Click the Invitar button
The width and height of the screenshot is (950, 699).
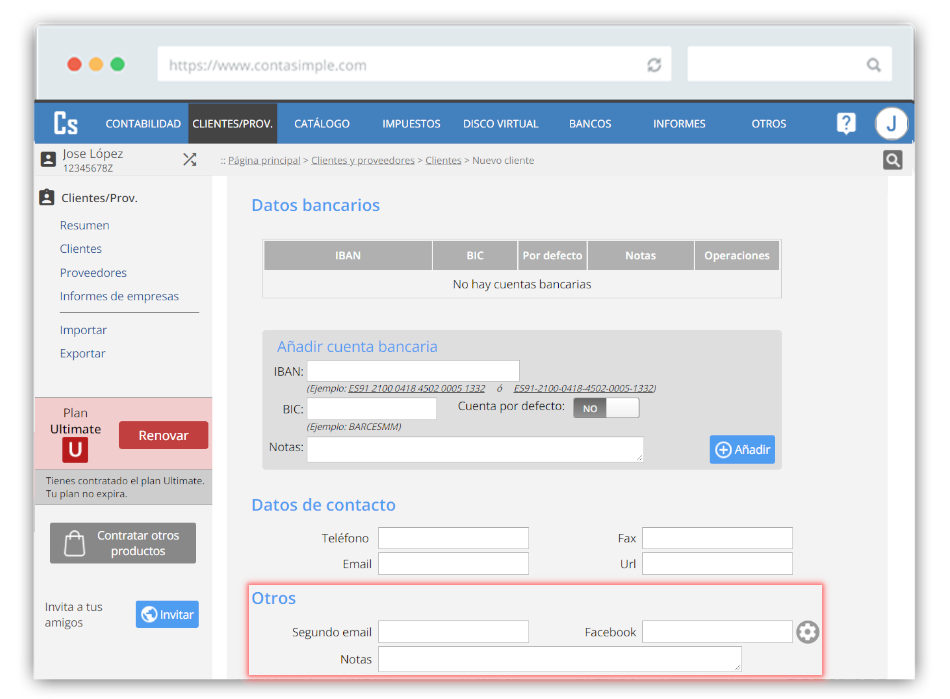pyautogui.click(x=167, y=614)
